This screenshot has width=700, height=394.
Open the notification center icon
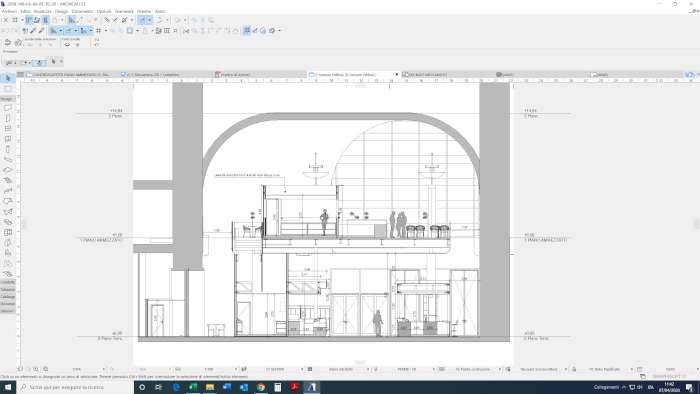click(690, 387)
